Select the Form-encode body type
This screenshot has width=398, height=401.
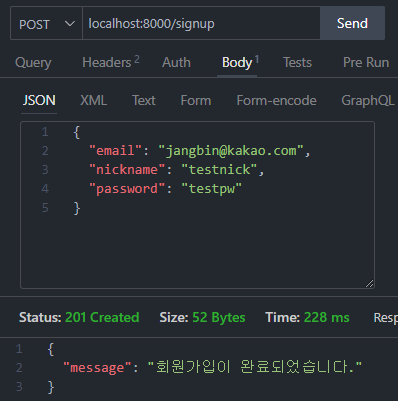point(276,100)
